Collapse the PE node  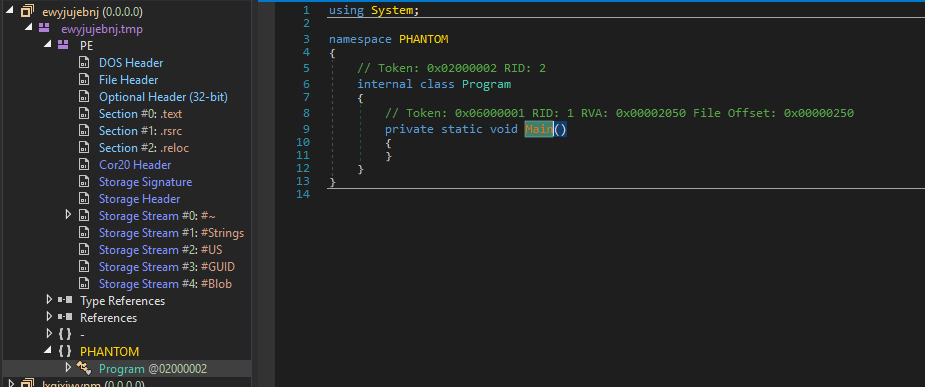(x=47, y=45)
